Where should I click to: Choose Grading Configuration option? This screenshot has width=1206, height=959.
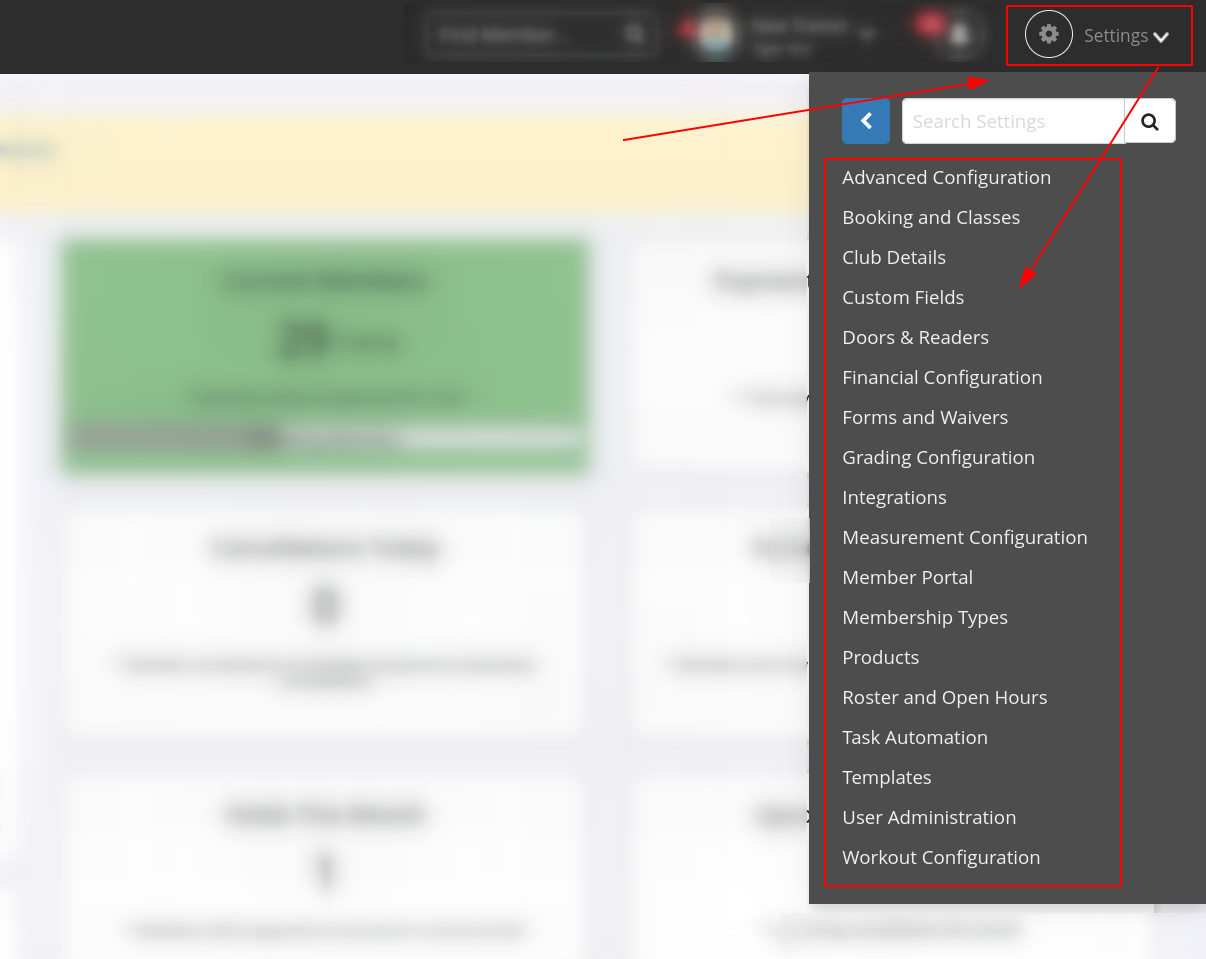(x=938, y=457)
